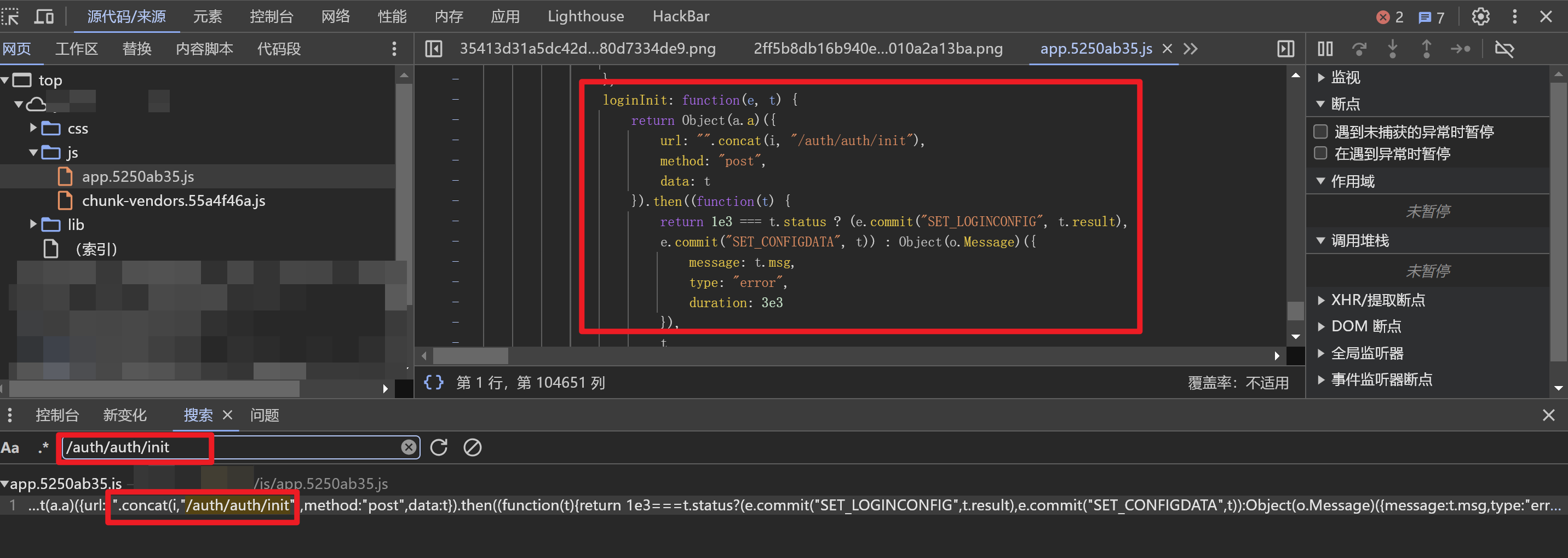Click the /auth/auth/init search field
The width and height of the screenshot is (1568, 558).
click(240, 447)
